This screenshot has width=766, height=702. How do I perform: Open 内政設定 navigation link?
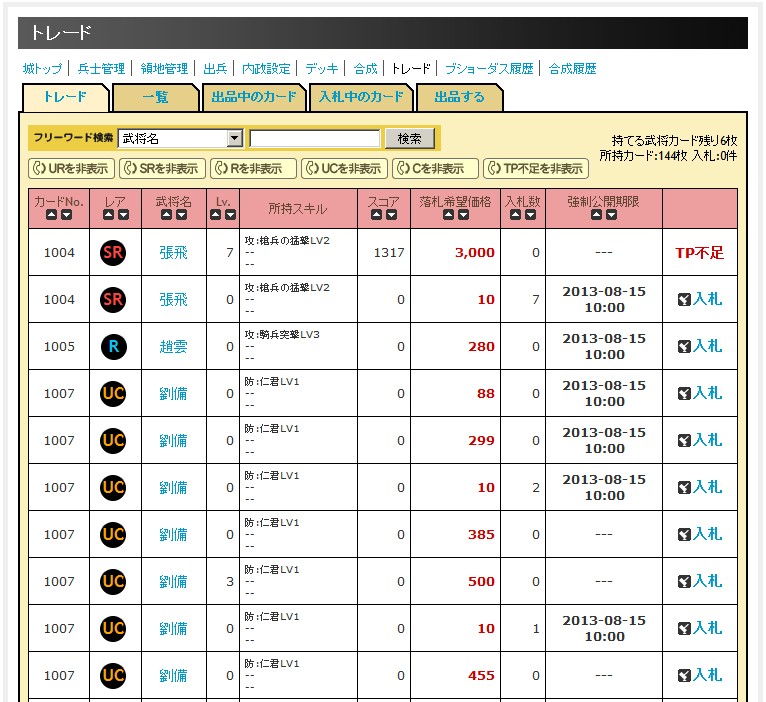(266, 68)
